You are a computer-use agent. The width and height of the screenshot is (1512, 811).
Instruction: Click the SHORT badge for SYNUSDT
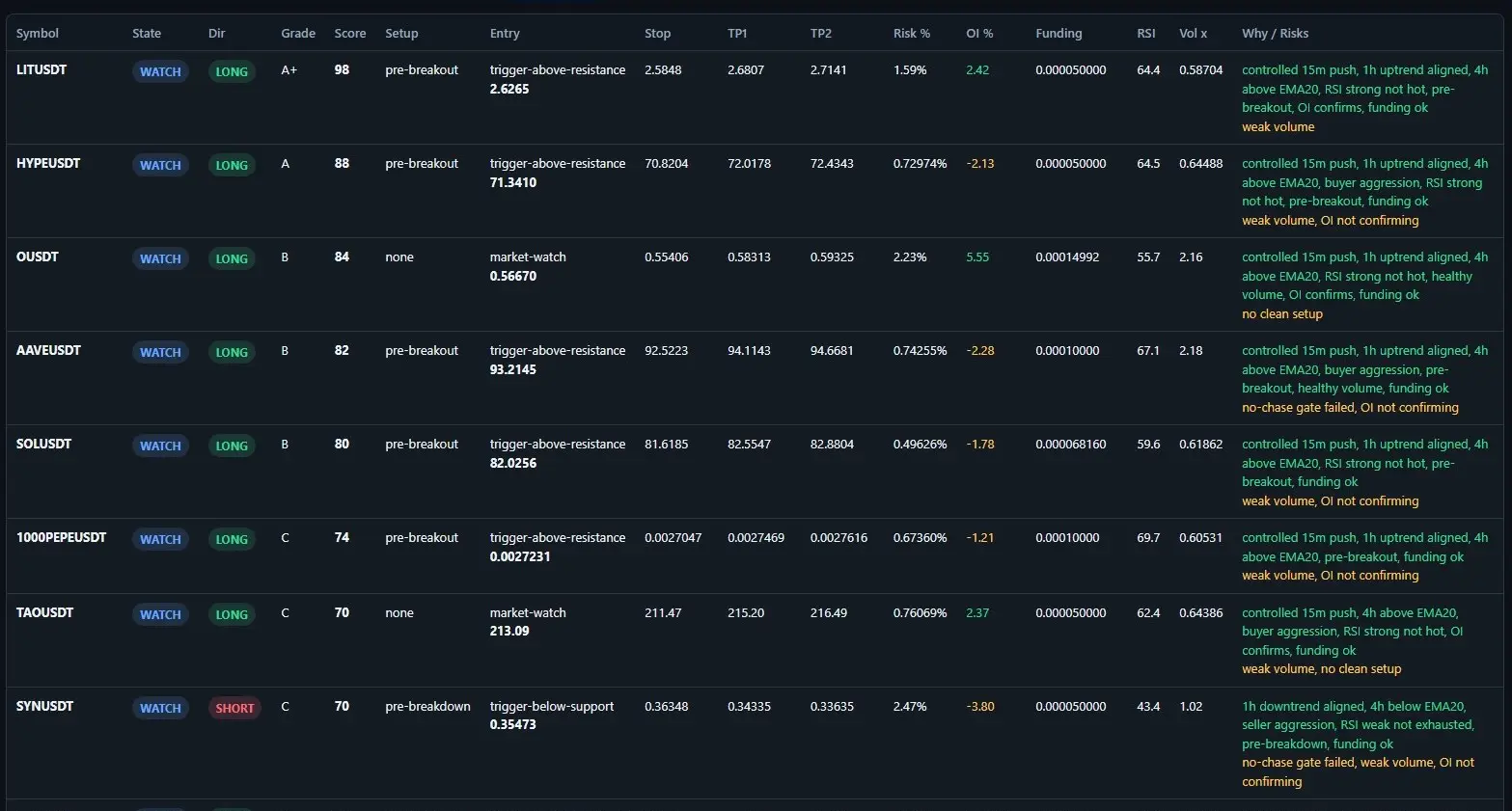(234, 708)
